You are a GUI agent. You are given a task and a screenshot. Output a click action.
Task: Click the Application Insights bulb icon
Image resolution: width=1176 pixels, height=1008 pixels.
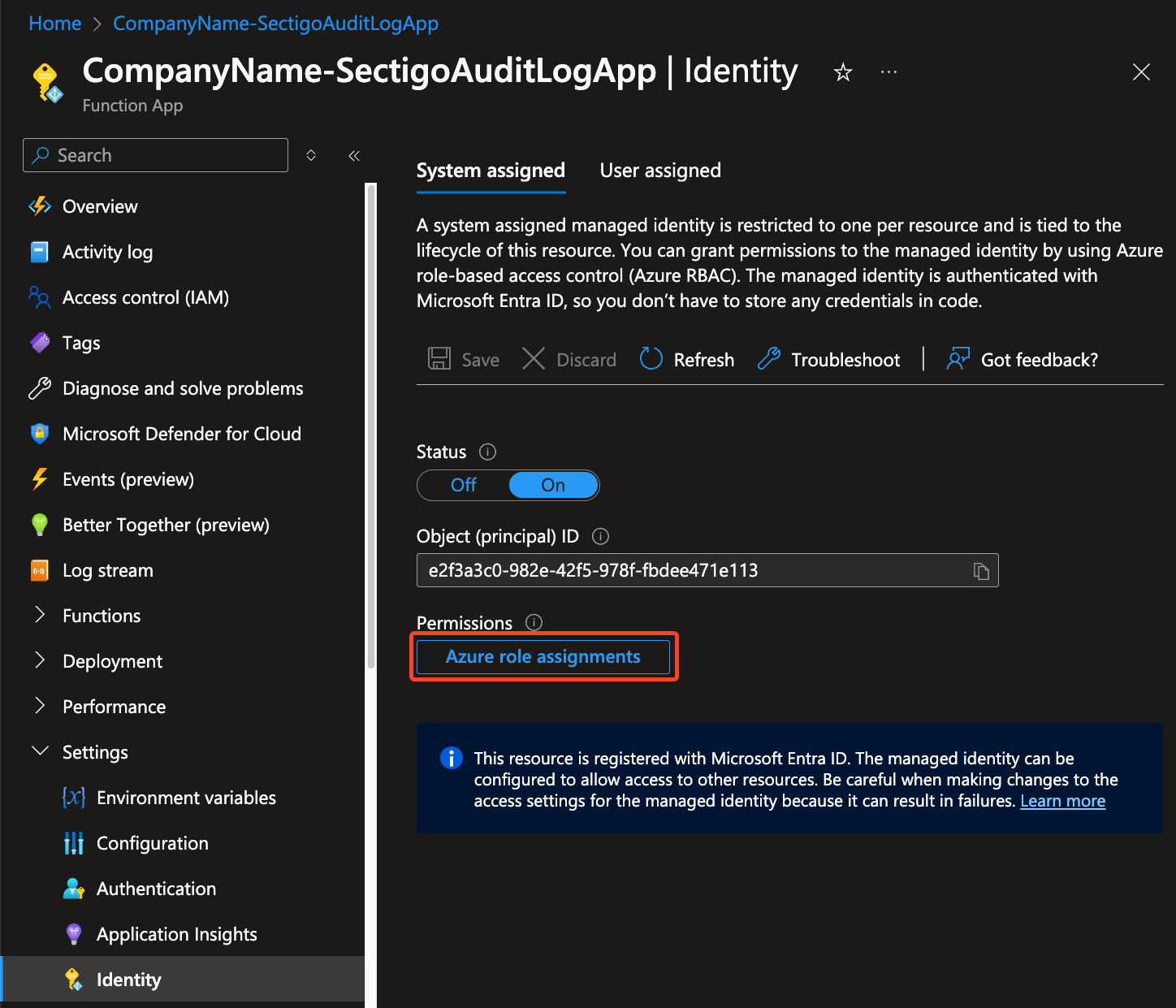pyautogui.click(x=74, y=934)
